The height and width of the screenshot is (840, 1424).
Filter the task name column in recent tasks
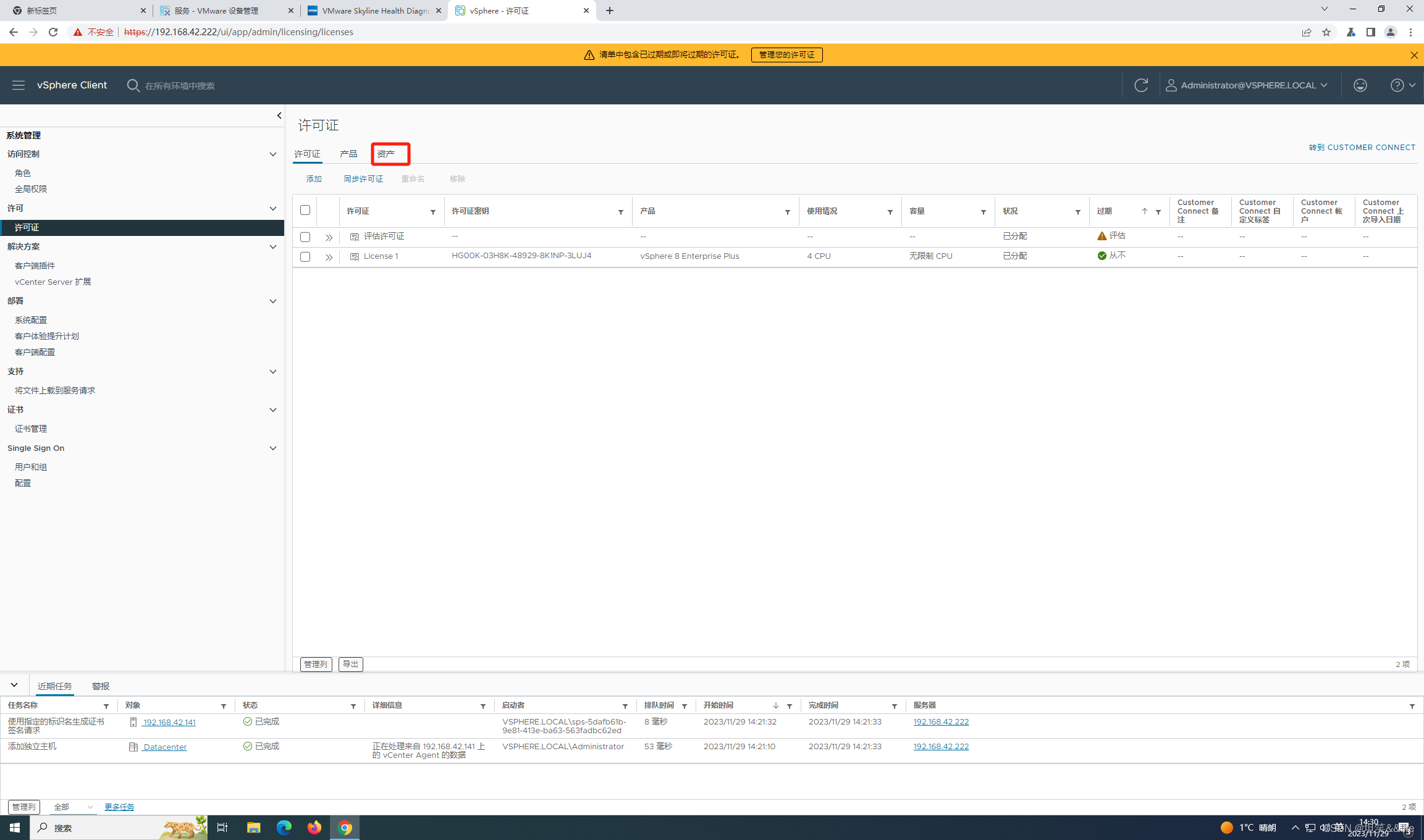pyautogui.click(x=106, y=706)
